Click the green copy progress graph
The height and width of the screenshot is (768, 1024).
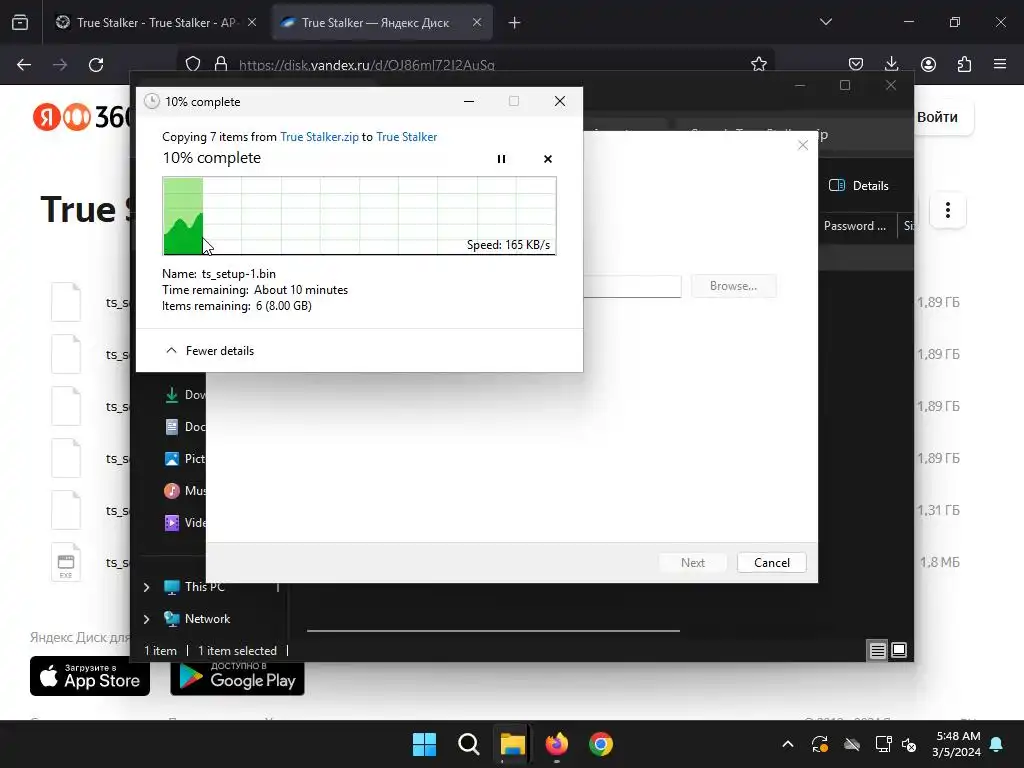pos(359,216)
